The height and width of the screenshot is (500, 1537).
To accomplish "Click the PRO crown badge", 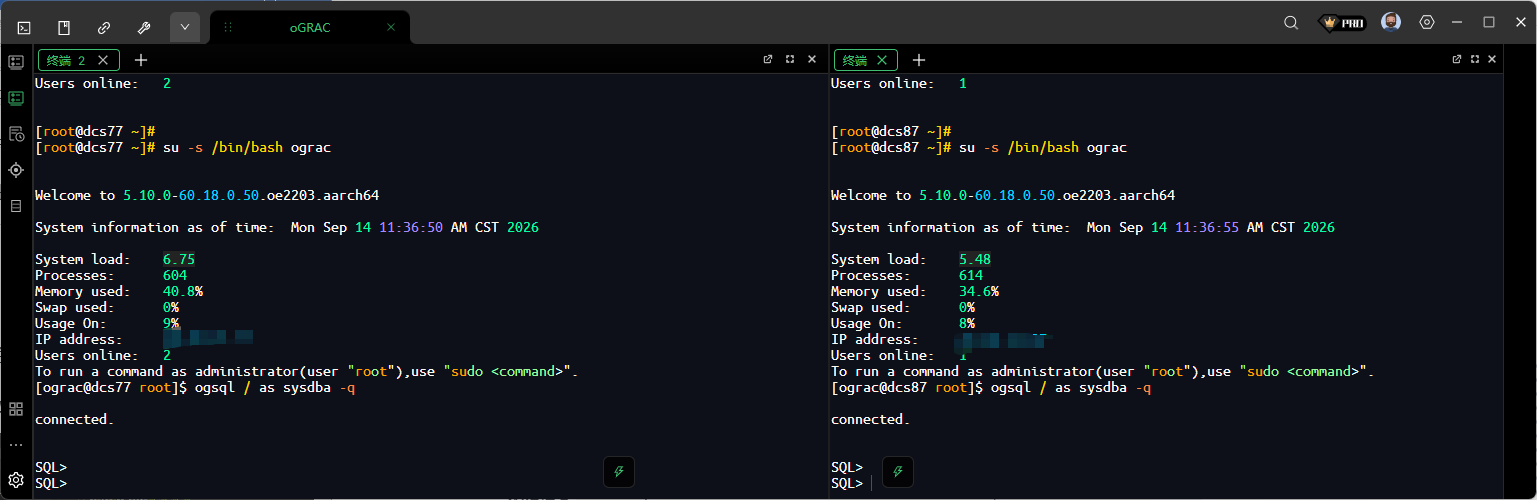I will coord(1342,22).
